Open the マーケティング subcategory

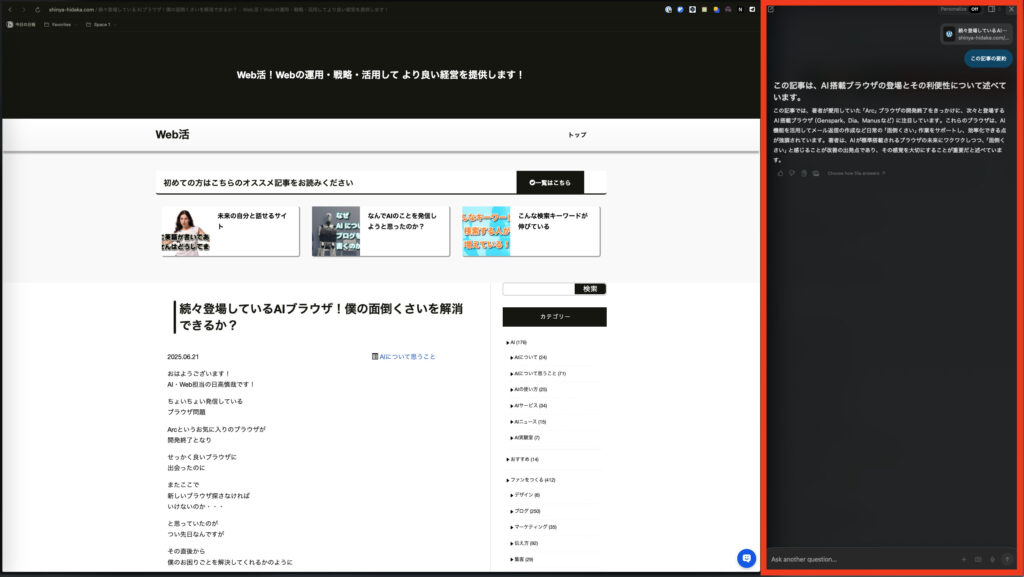534,527
